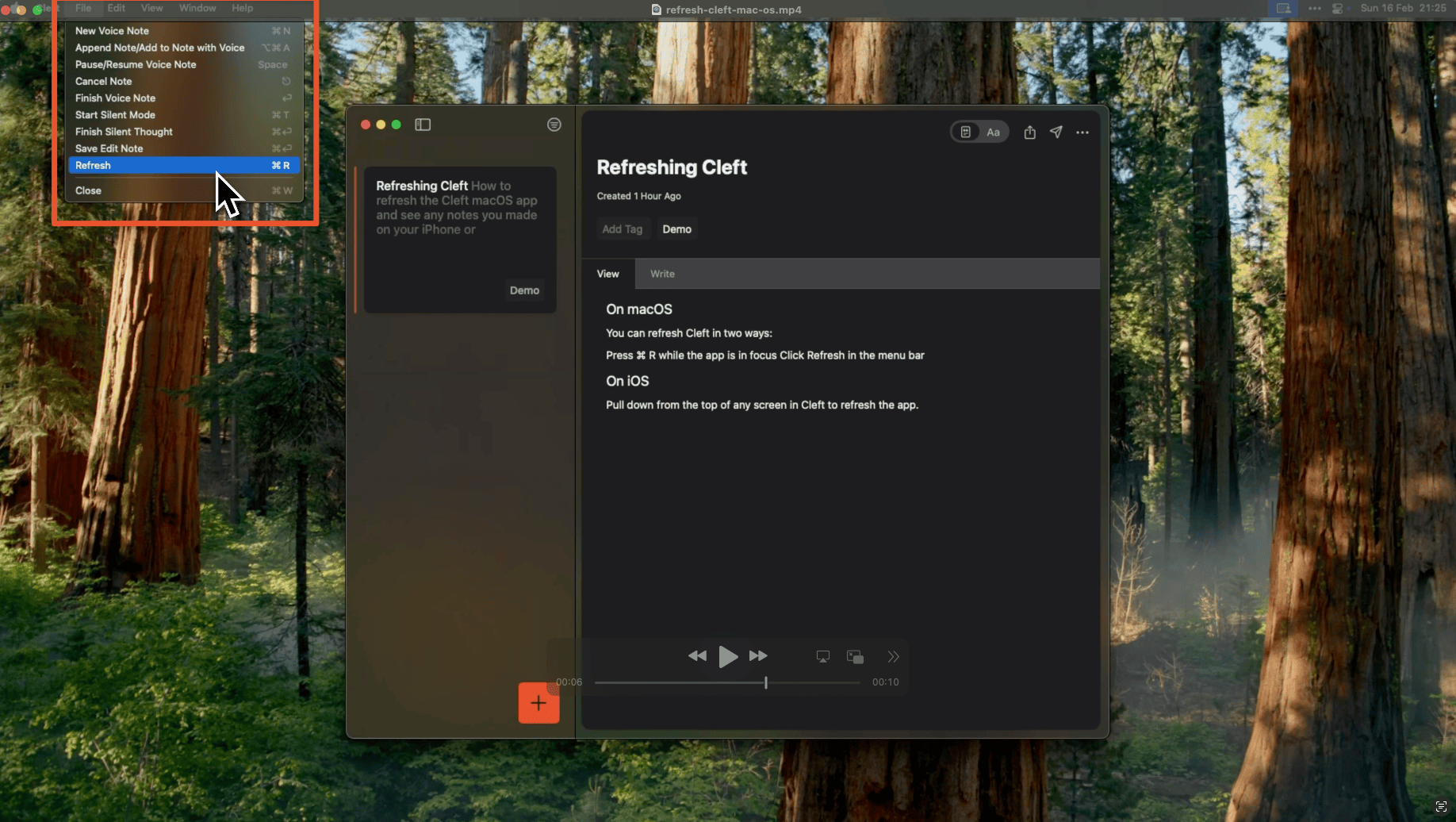Switch the segmented control to Aa text view

[993, 132]
